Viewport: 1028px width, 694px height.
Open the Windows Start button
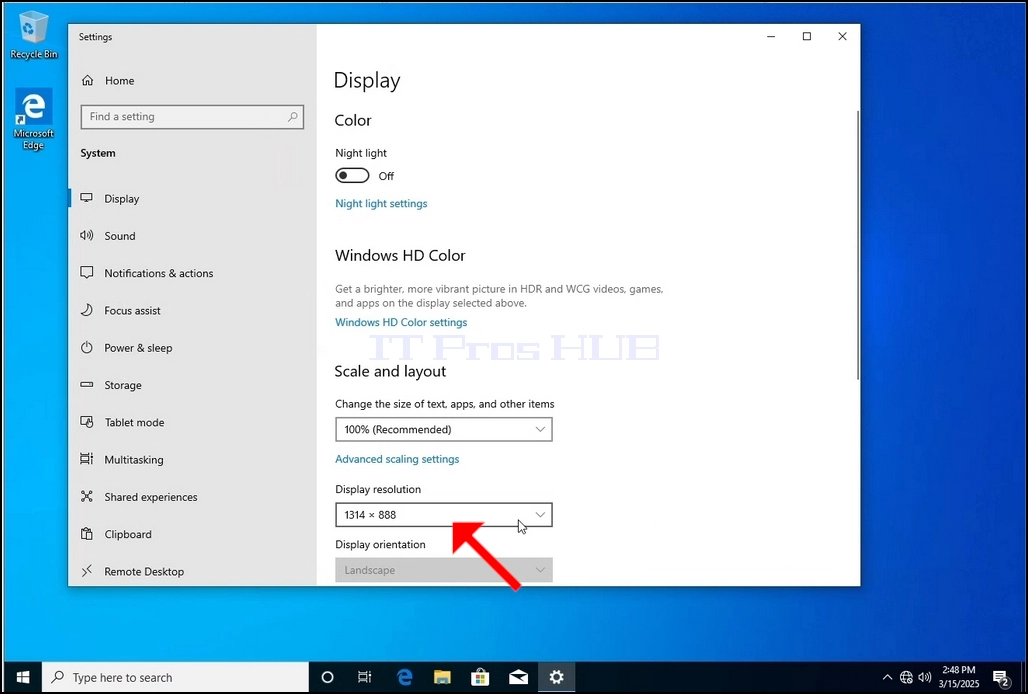pyautogui.click(x=23, y=677)
